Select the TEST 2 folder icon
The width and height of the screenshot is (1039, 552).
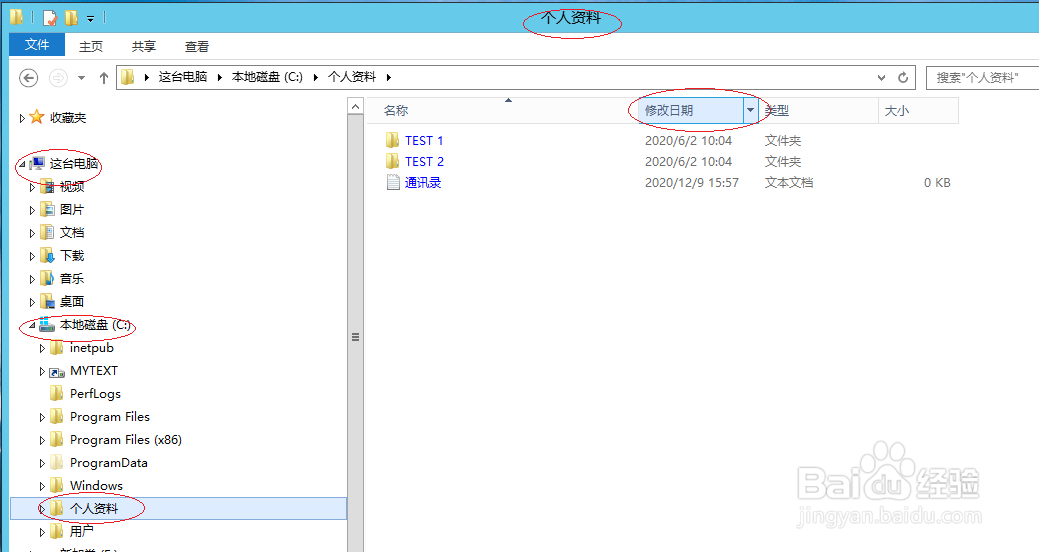(392, 162)
